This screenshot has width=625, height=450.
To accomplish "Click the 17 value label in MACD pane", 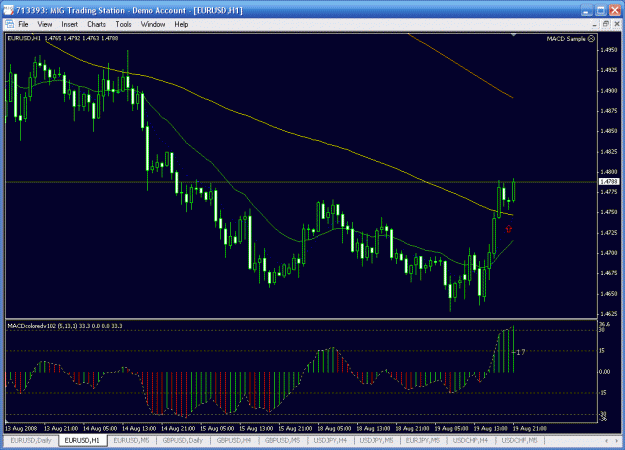I will click(520, 352).
